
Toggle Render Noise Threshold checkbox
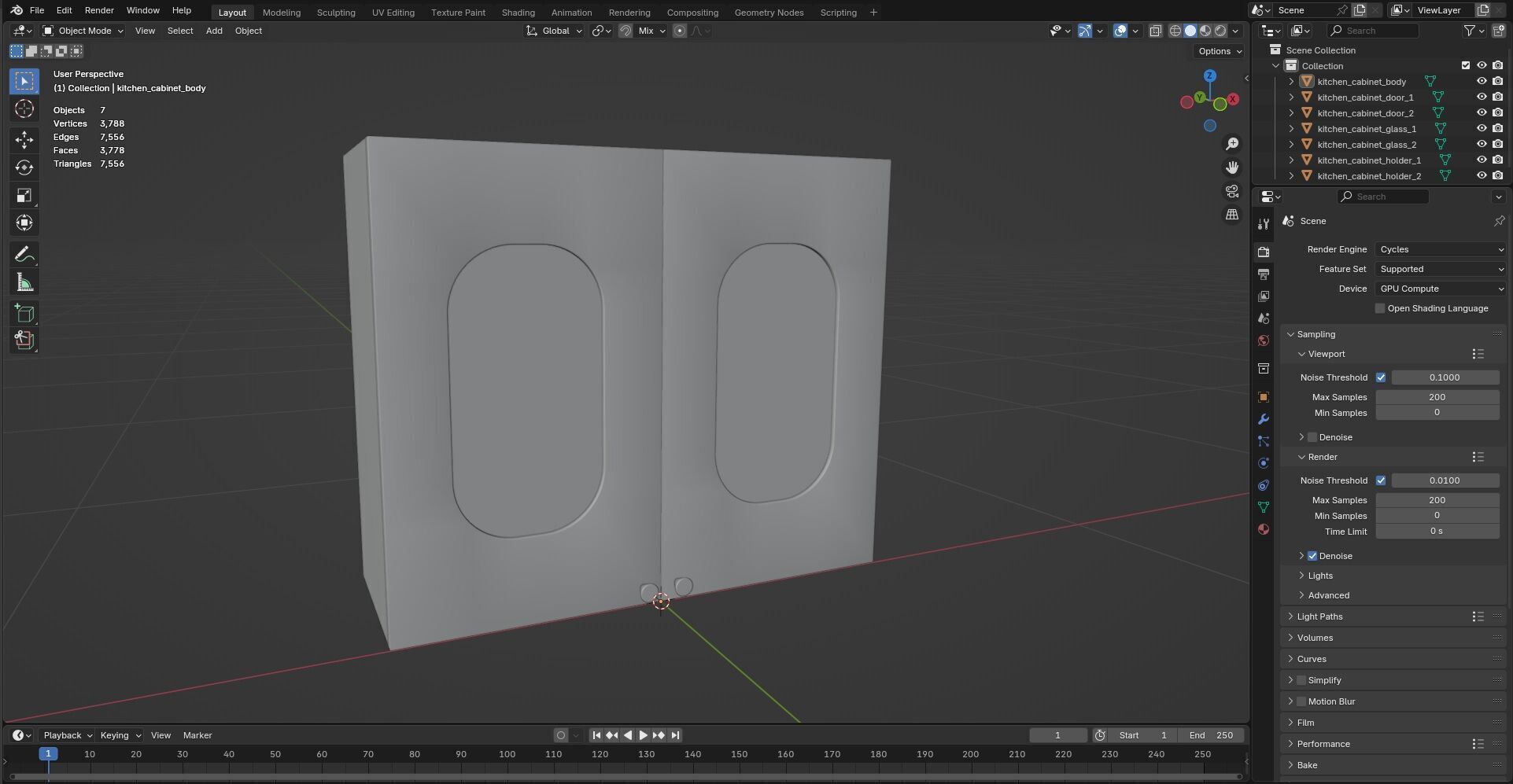pos(1381,480)
